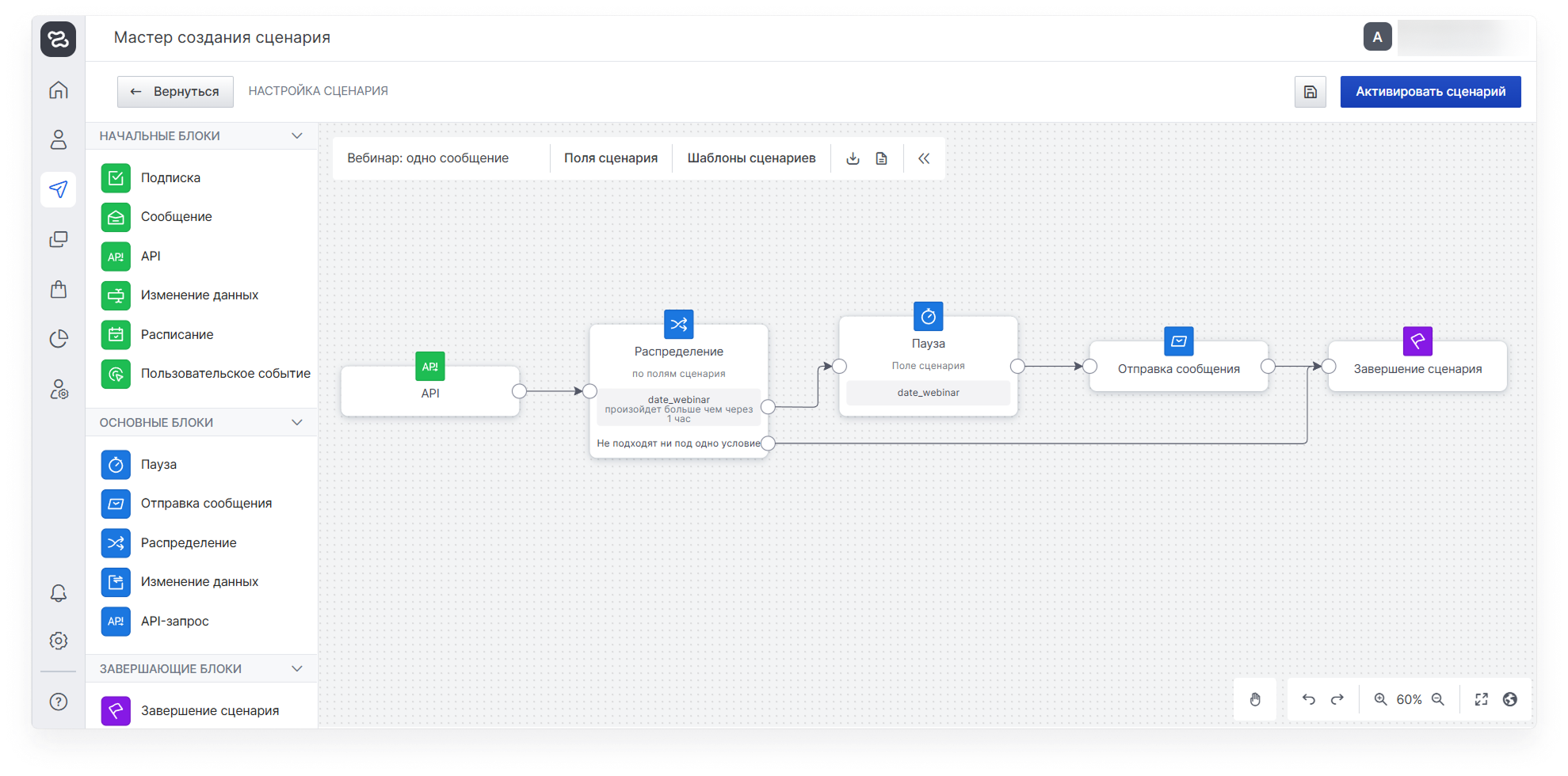Screen dimensions: 1568x776
Task: Open notifications bell in left sidebar
Action: [x=59, y=593]
